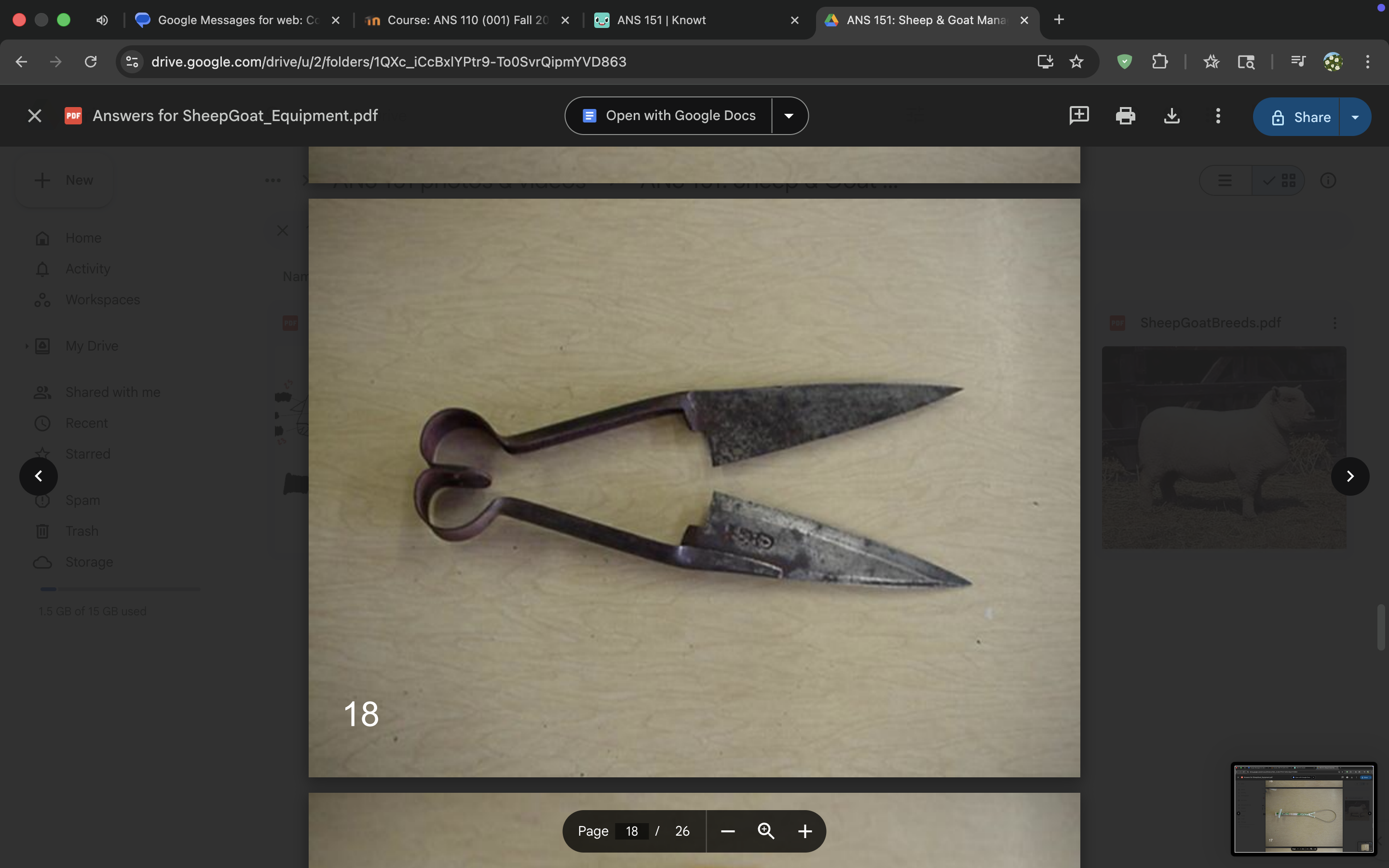
Task: Expand the My Drive tree item
Action: pos(25,346)
